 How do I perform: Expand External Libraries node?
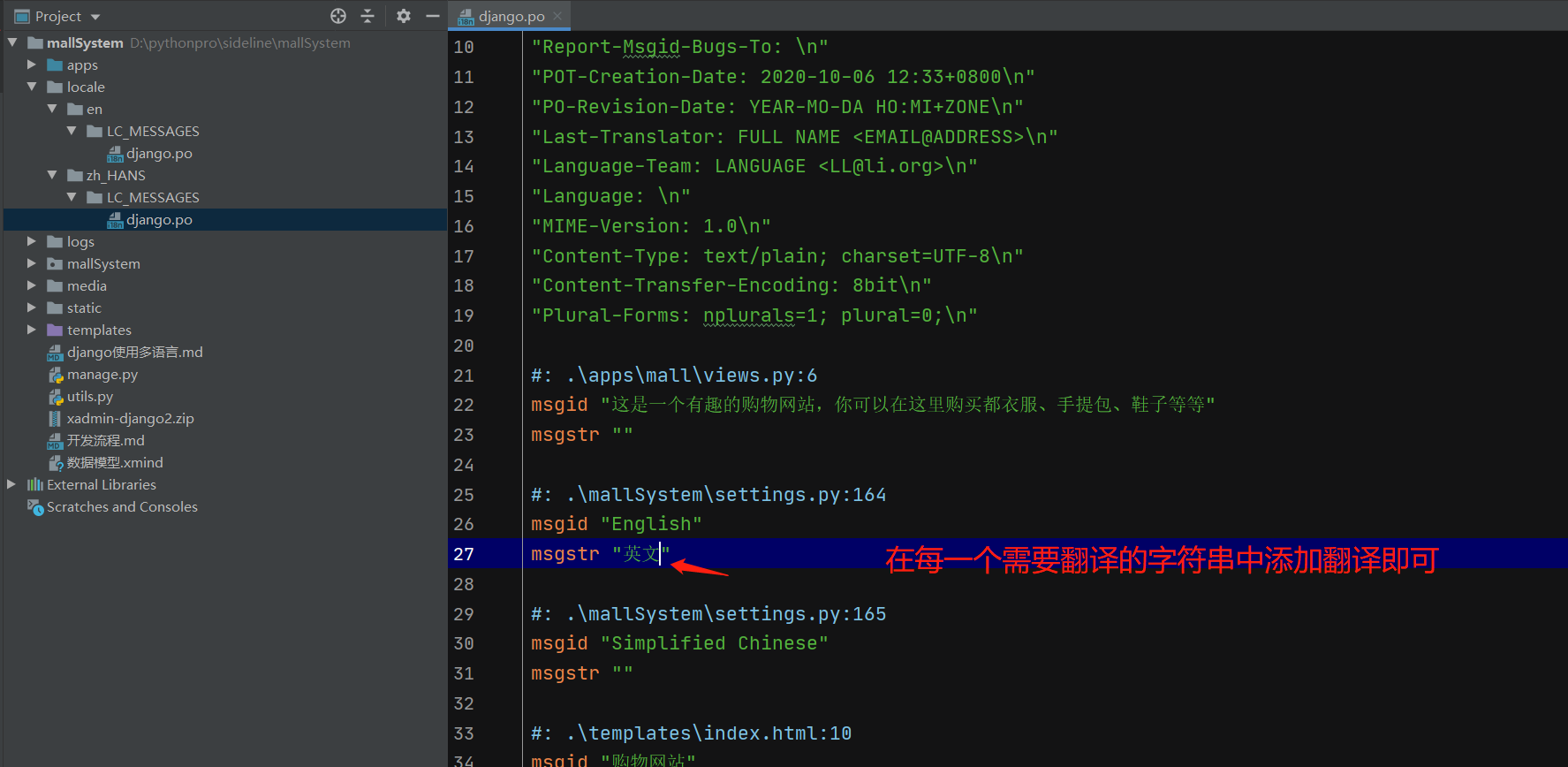pos(11,484)
